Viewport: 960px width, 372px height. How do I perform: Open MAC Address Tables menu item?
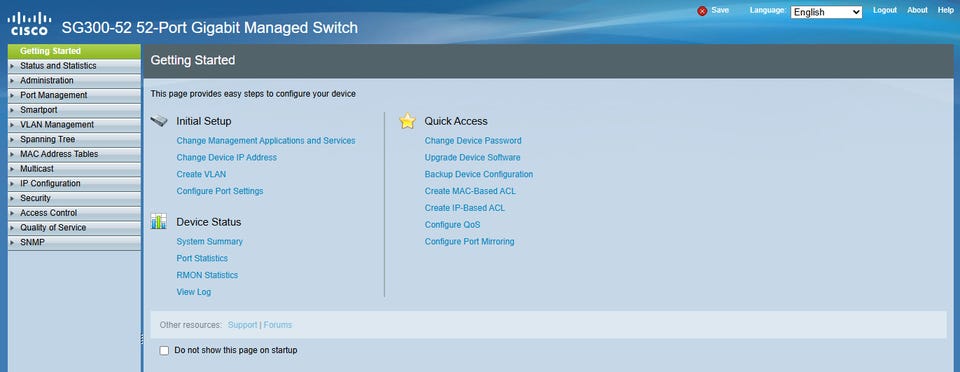74,154
